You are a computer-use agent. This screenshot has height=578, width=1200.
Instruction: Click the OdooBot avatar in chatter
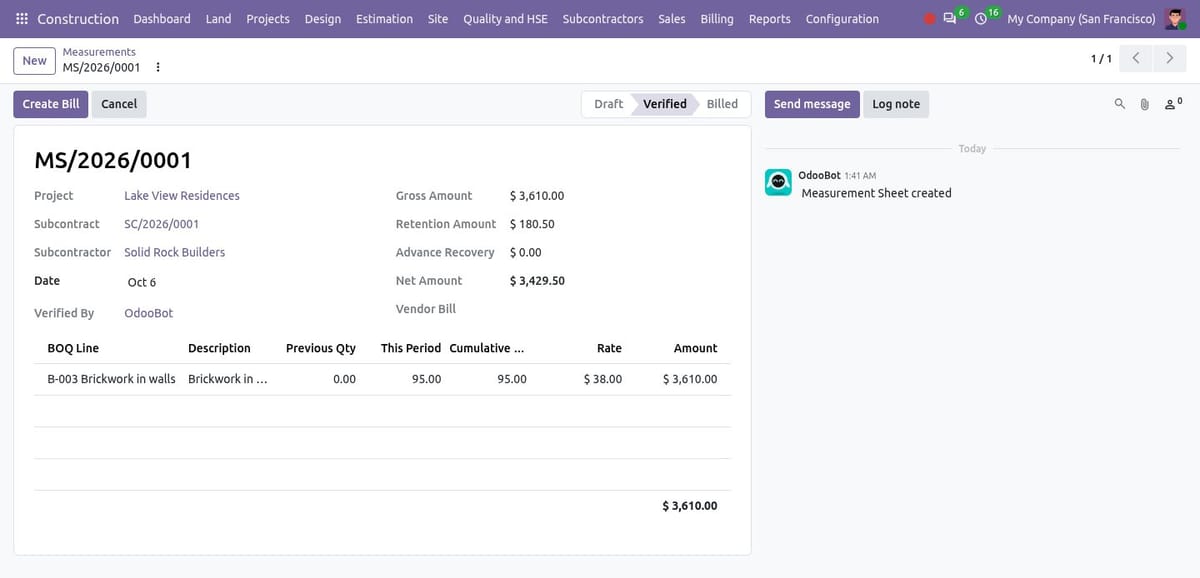(x=778, y=182)
